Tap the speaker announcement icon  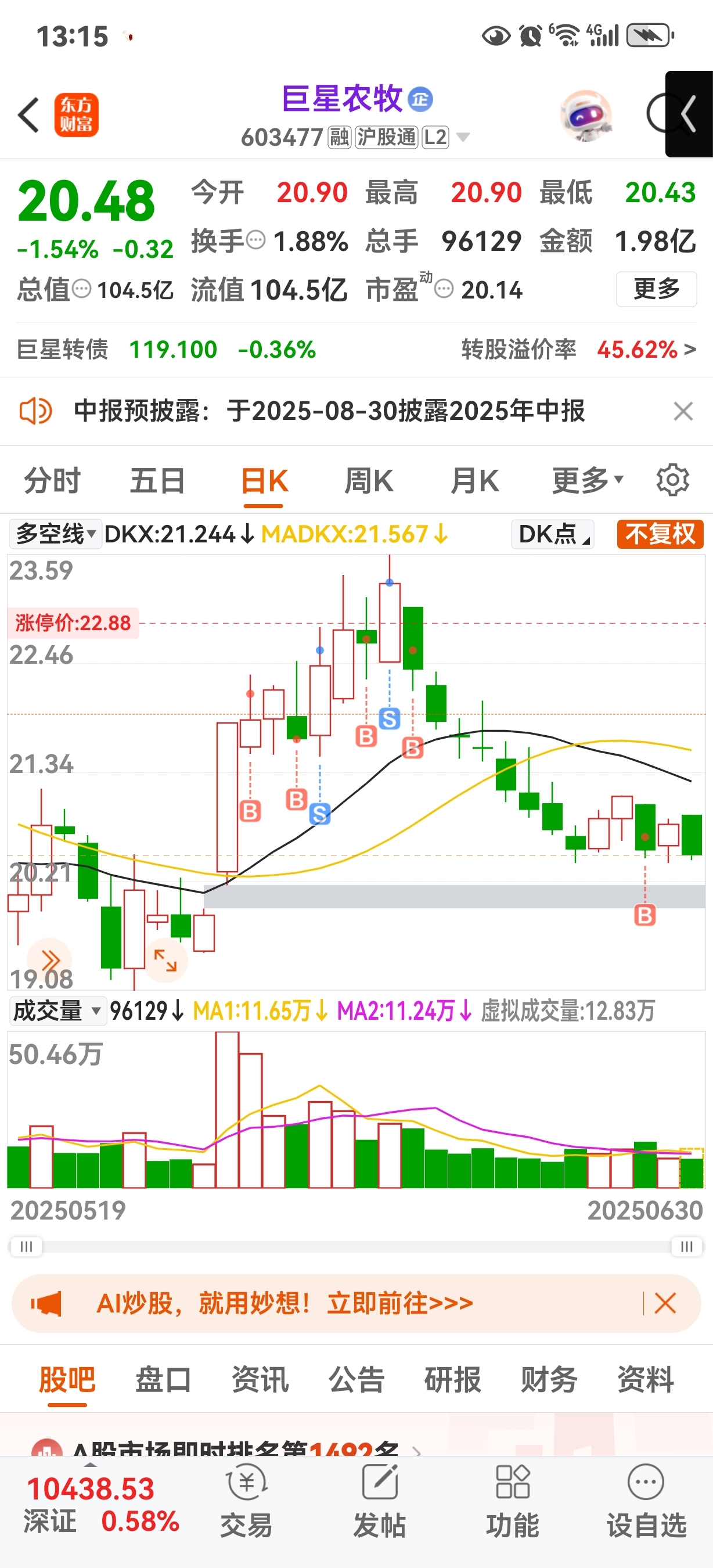35,411
